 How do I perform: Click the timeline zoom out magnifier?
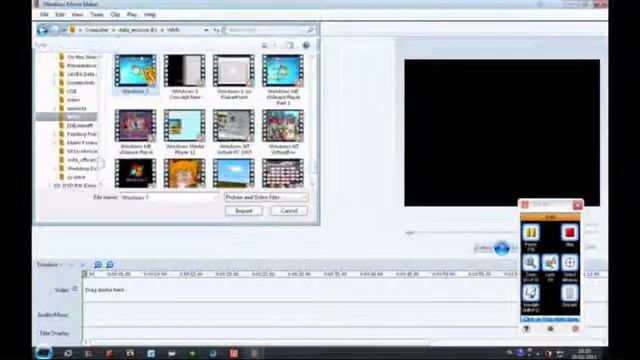pos(110,265)
